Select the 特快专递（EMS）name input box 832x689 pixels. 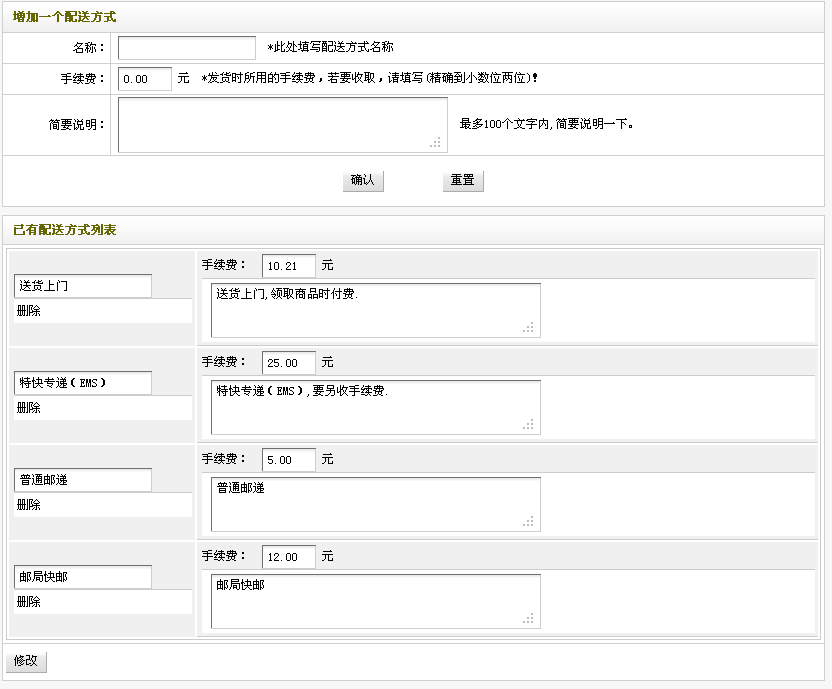[82, 382]
